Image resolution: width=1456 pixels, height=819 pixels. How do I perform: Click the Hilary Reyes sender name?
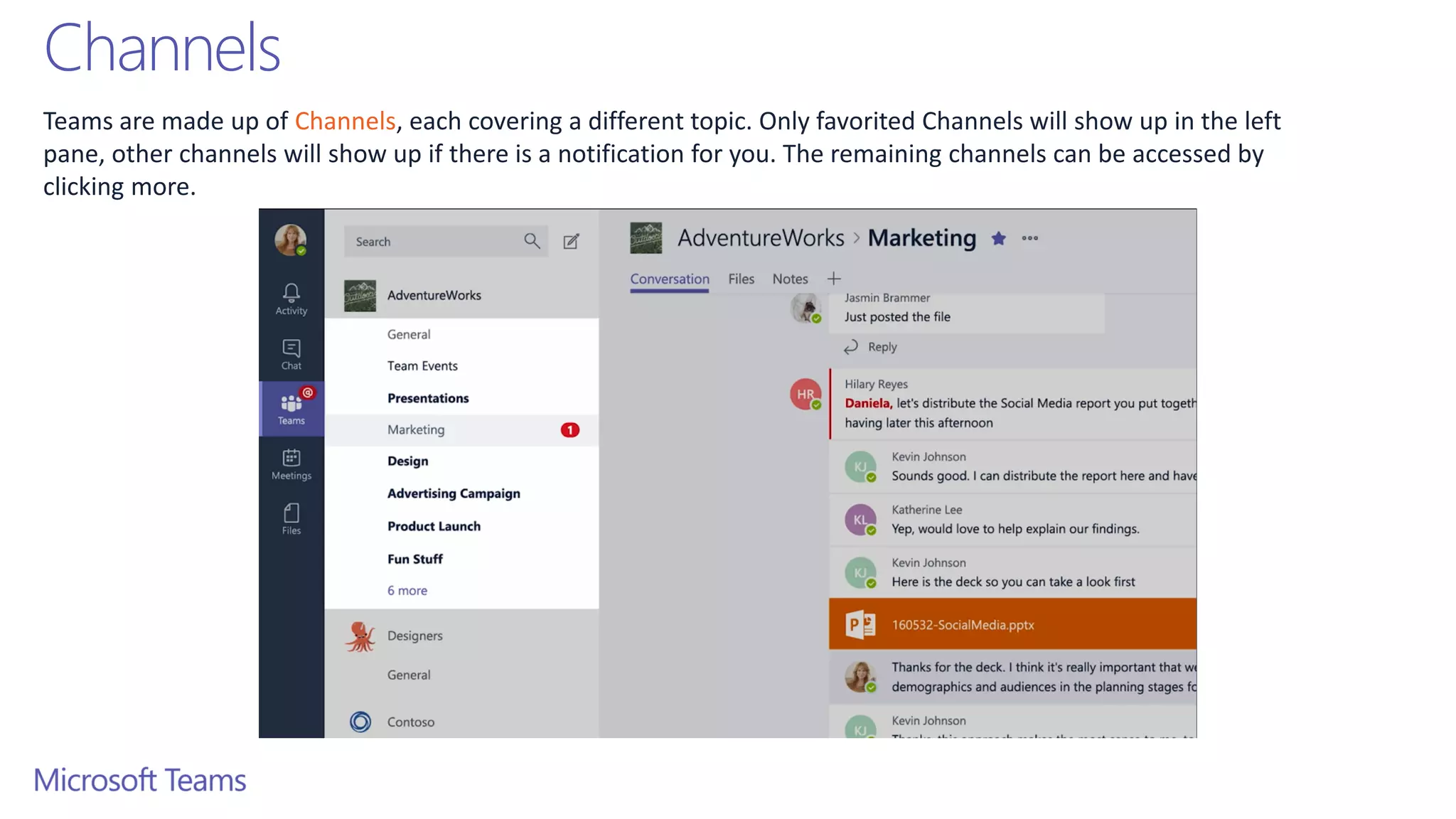876,384
